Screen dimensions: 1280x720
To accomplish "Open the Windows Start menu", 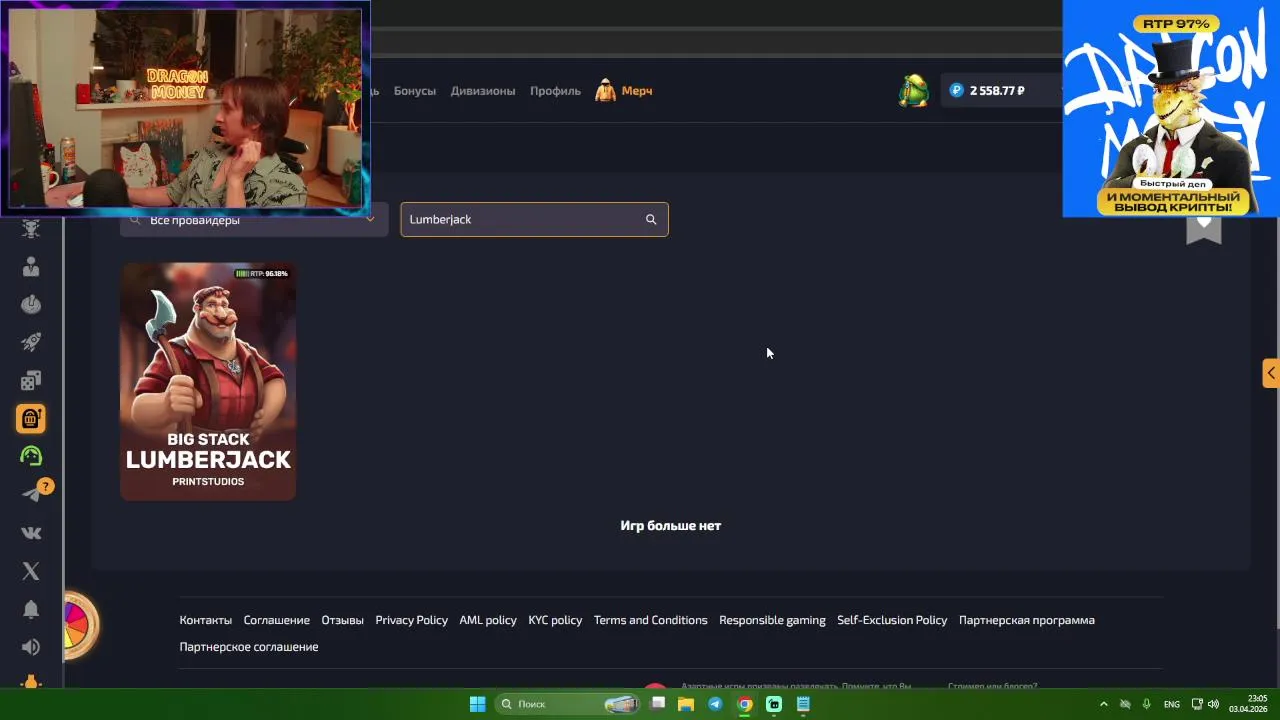I will point(478,704).
